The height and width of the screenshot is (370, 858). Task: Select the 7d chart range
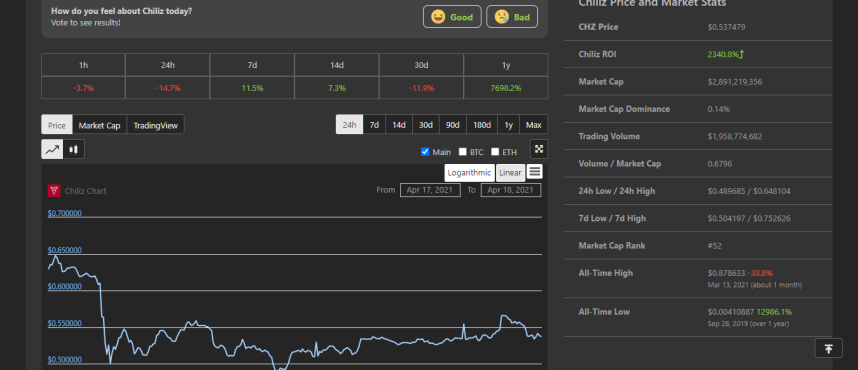point(374,125)
